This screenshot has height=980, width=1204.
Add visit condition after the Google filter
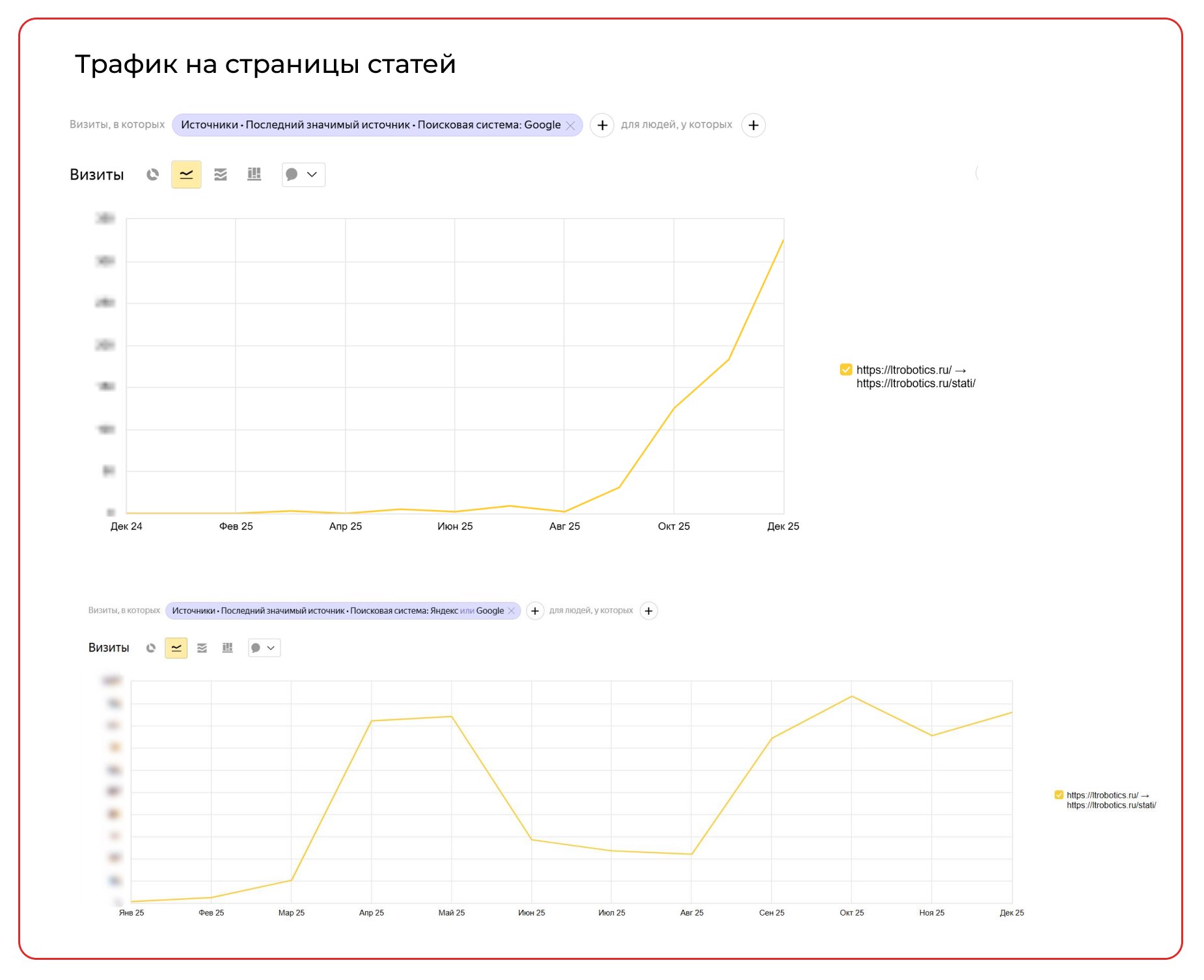[x=602, y=125]
